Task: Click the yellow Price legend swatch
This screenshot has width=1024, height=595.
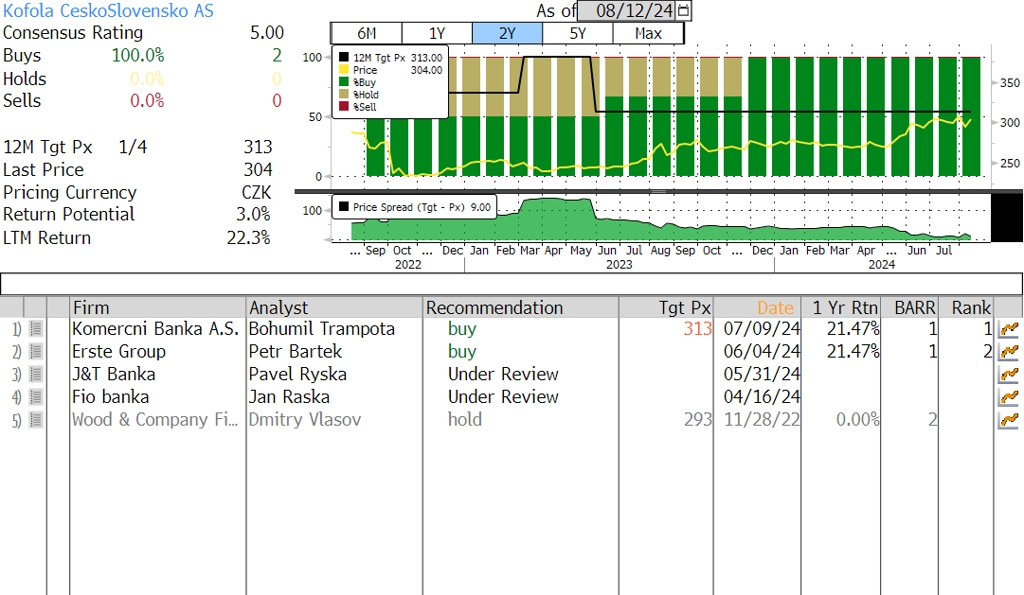Action: 344,70
